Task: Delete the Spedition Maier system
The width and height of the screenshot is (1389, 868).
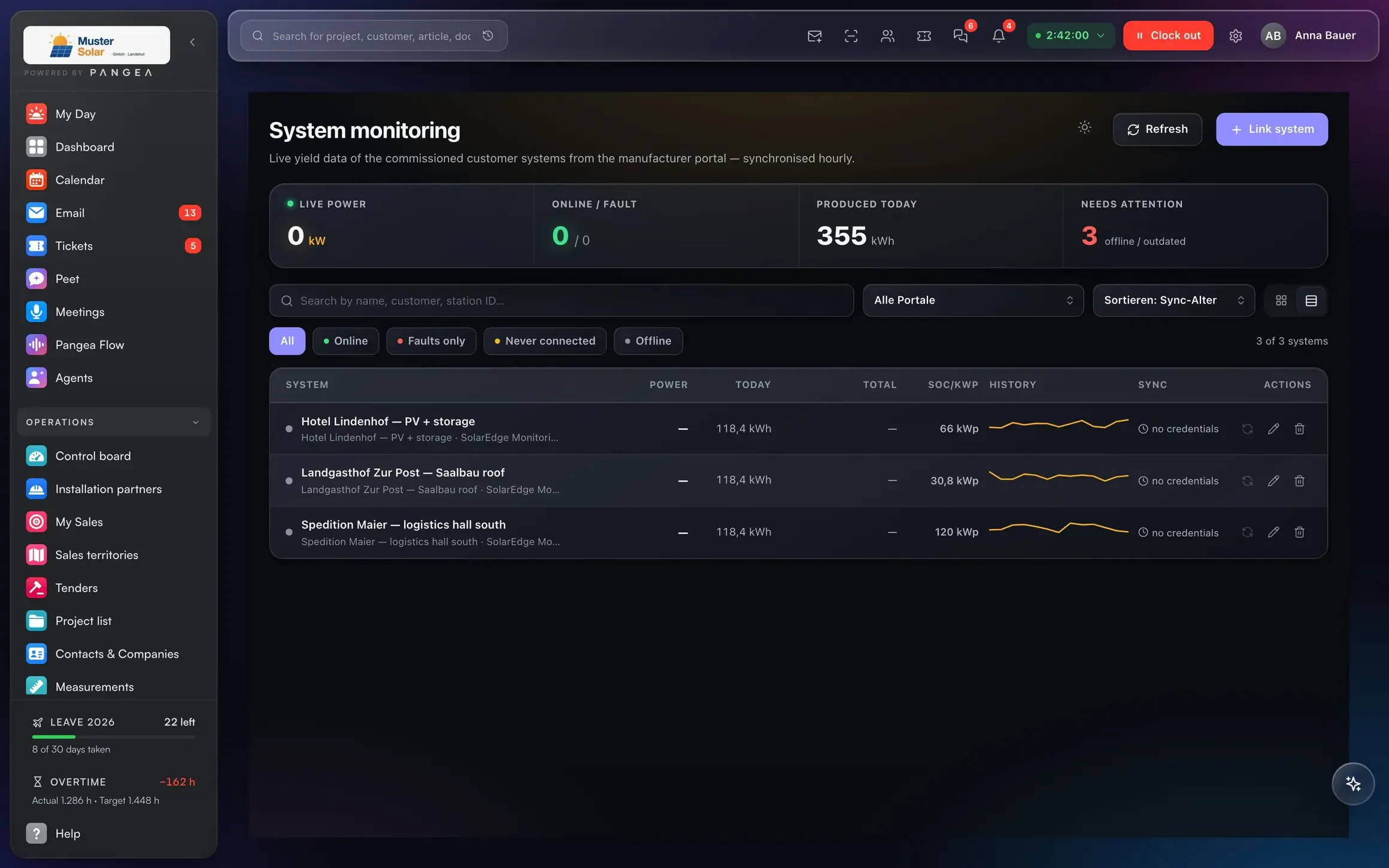Action: 1299,532
